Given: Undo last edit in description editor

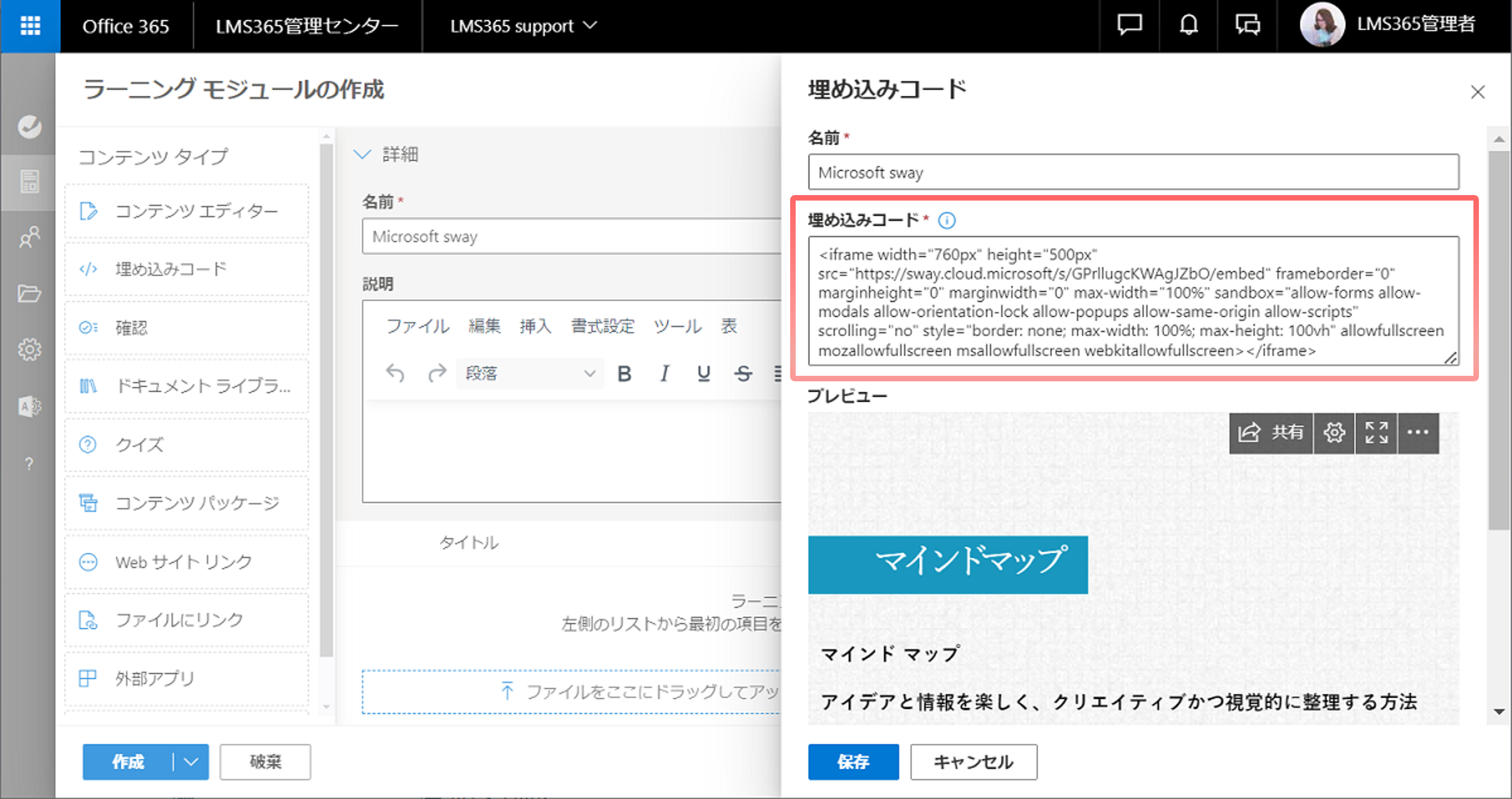Looking at the screenshot, I should 395,374.
